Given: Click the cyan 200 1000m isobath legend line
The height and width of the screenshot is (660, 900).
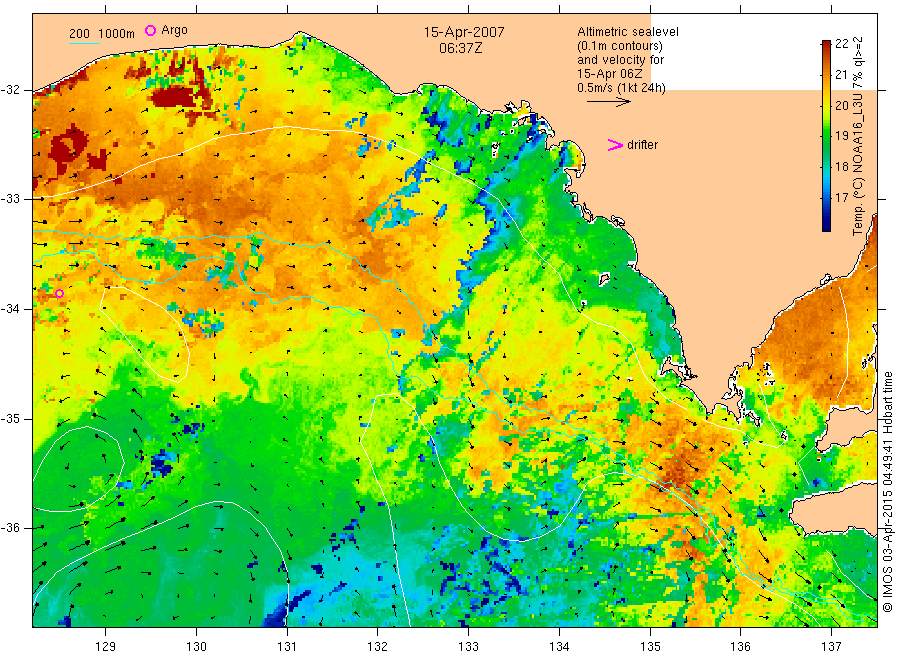Looking at the screenshot, I should click(84, 43).
